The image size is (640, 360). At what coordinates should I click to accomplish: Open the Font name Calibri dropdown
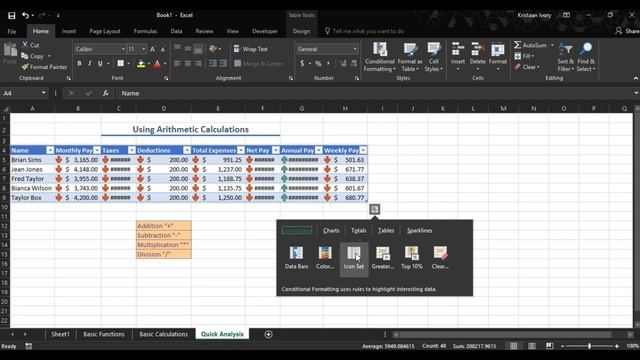click(x=123, y=49)
